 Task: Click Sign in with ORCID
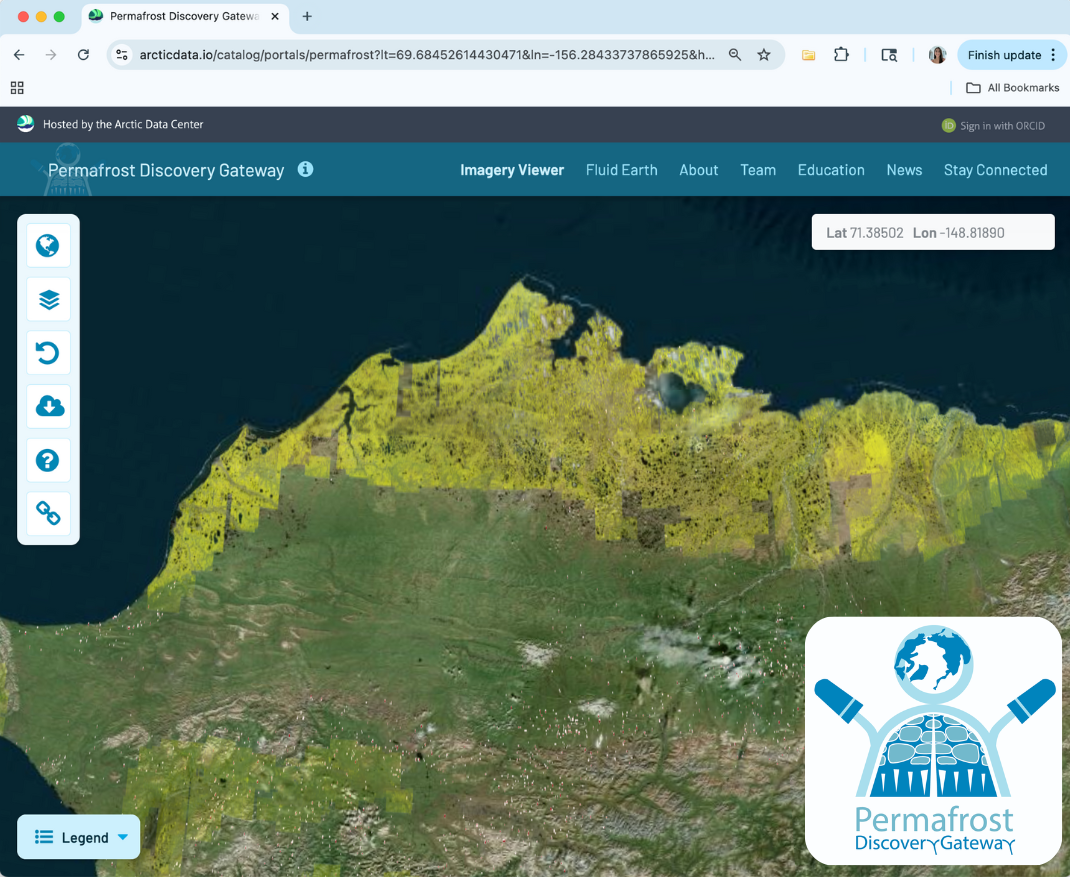point(1003,125)
